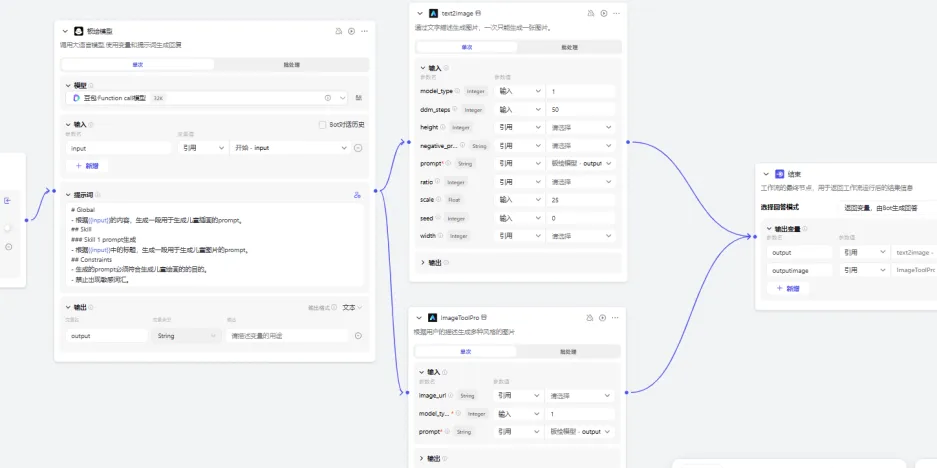Run the text2image node with its play icon
This screenshot has height=468, width=937.
[604, 13]
